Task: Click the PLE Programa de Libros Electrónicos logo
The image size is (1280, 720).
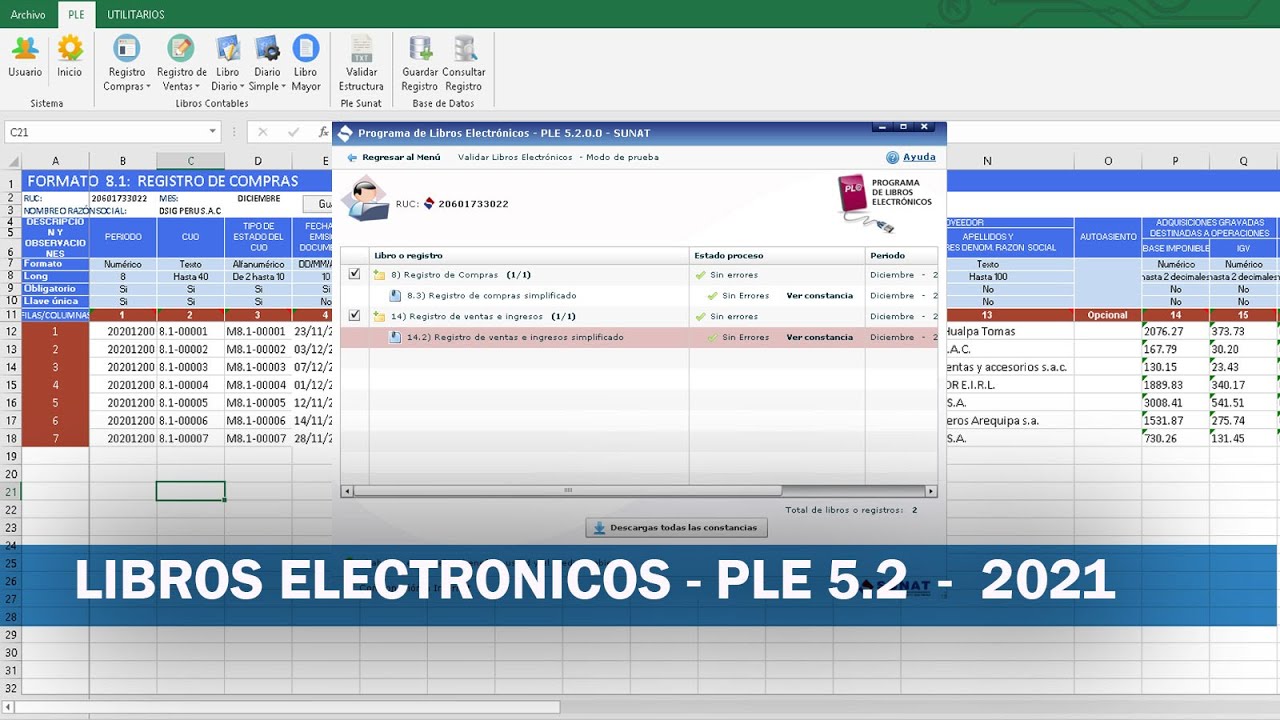Action: tap(886, 202)
